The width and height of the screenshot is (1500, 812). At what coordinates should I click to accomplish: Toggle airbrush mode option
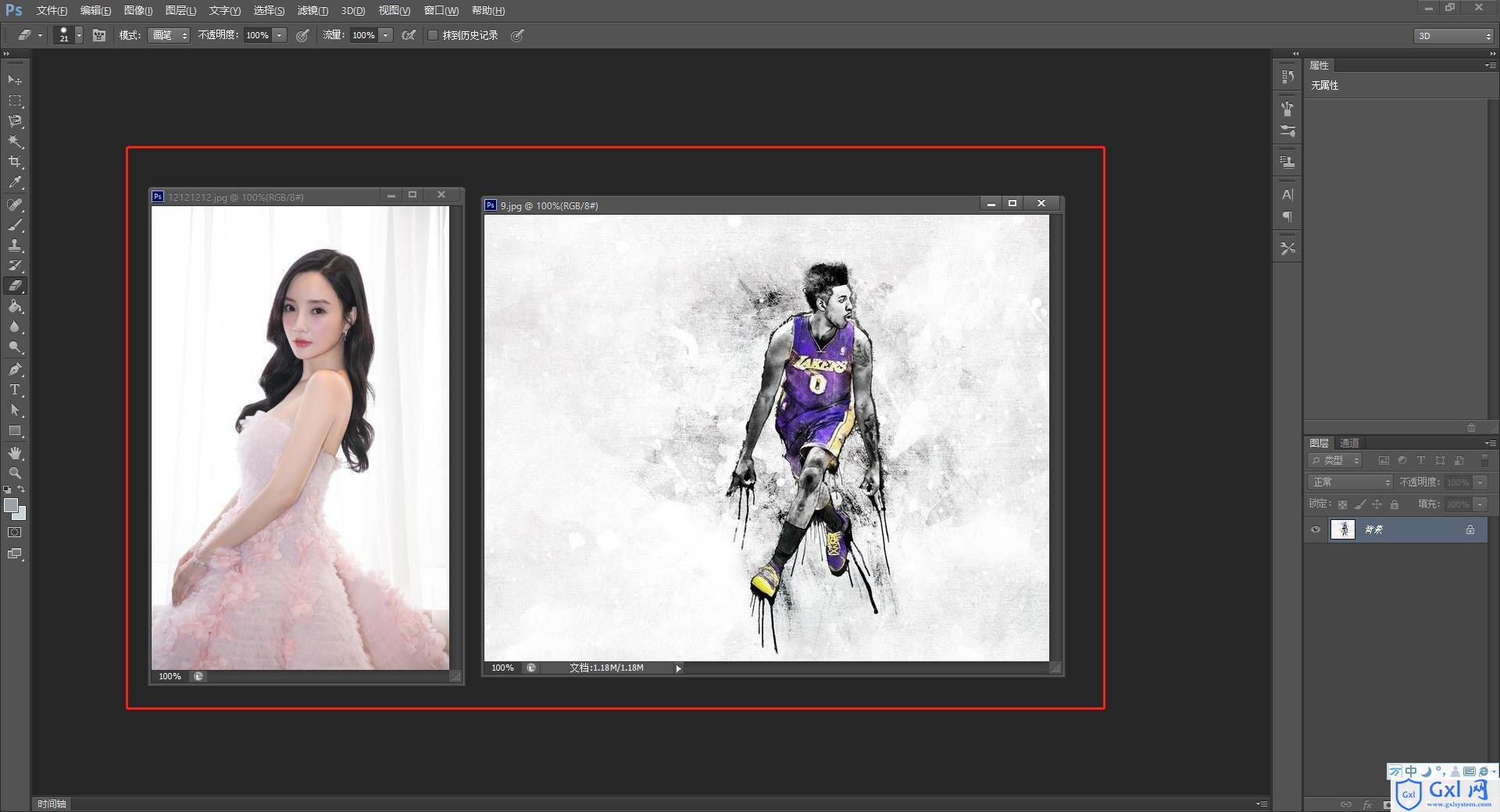[408, 35]
